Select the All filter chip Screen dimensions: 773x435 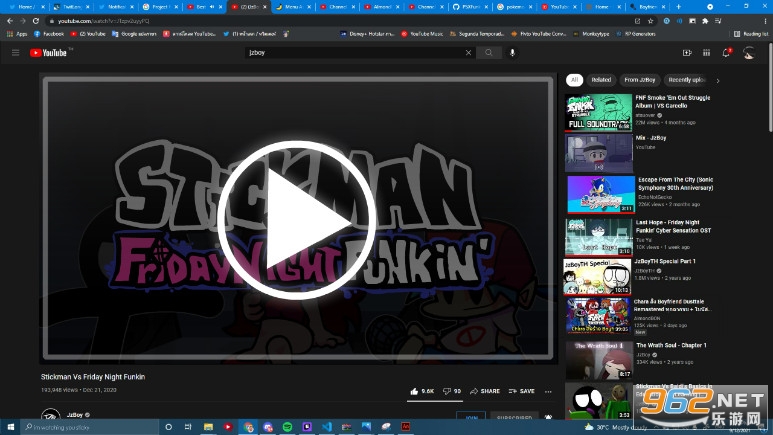tap(574, 80)
